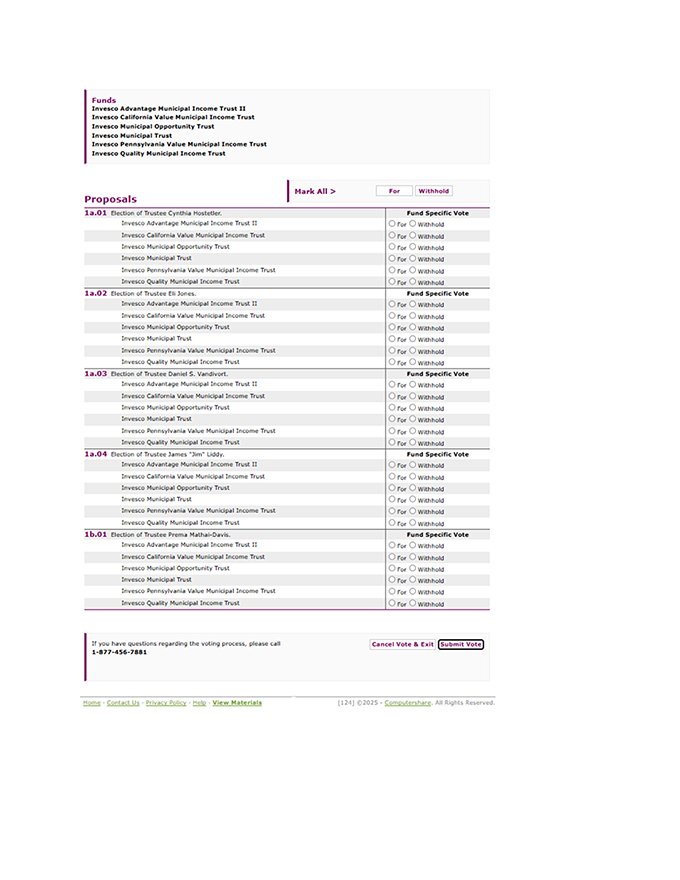Click proposal number 1a.03
680x880 pixels.
(x=95, y=374)
